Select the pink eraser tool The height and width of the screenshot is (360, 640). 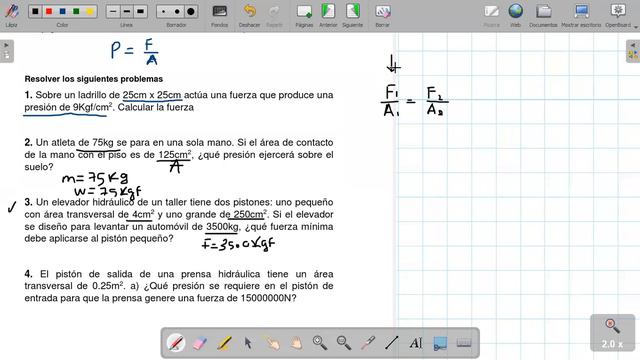click(x=200, y=343)
